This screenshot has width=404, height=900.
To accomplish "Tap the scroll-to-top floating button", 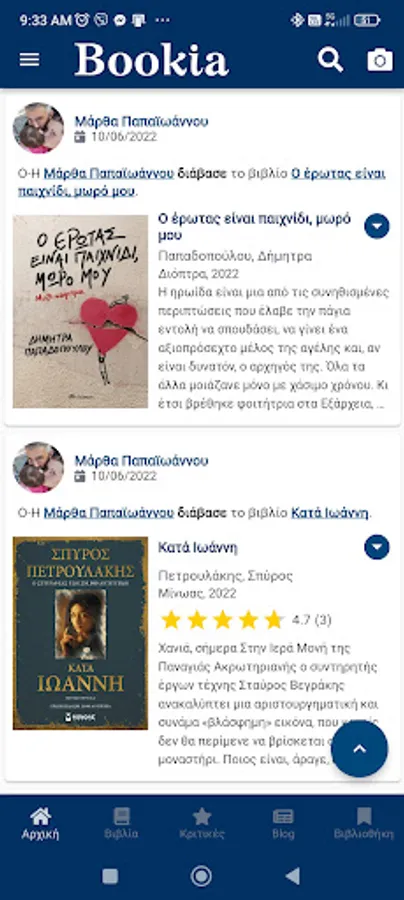I will [360, 749].
